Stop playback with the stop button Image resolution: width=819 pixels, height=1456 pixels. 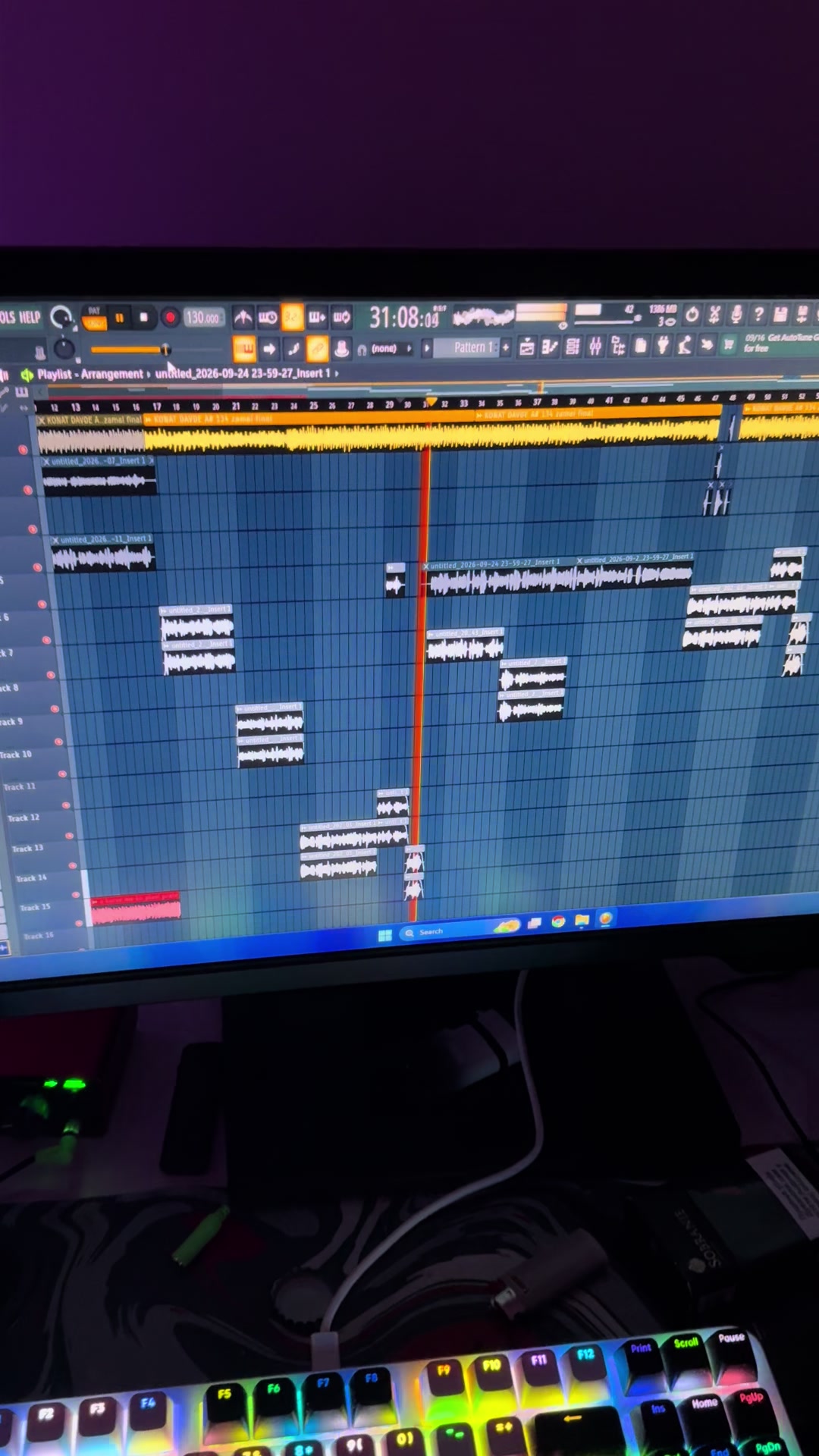143,318
